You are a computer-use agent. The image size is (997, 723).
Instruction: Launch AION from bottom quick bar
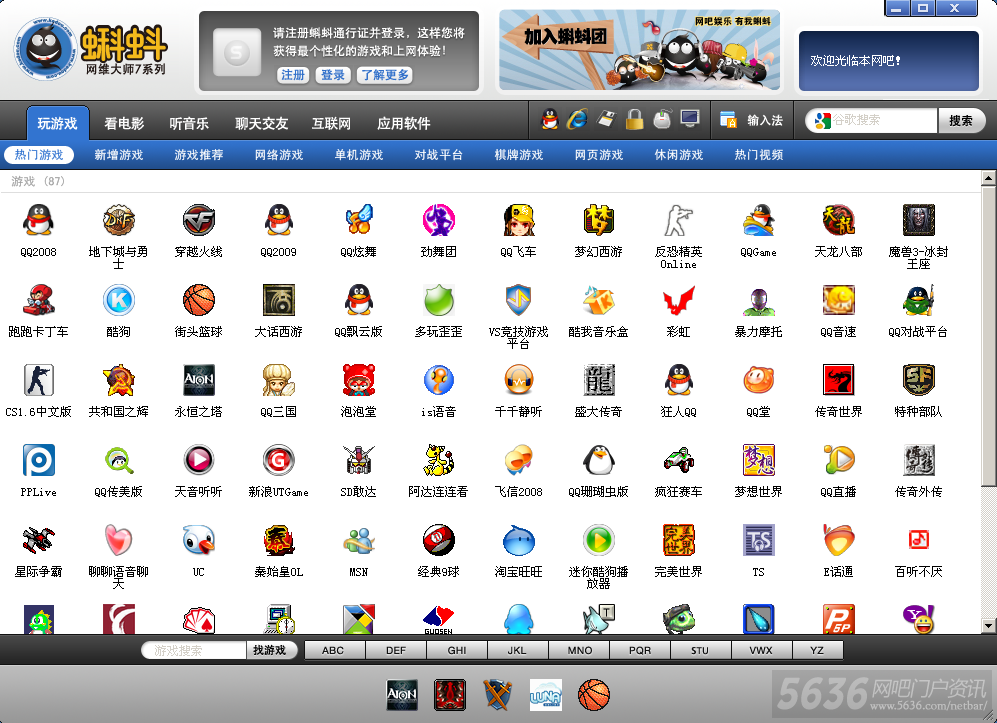coord(402,694)
